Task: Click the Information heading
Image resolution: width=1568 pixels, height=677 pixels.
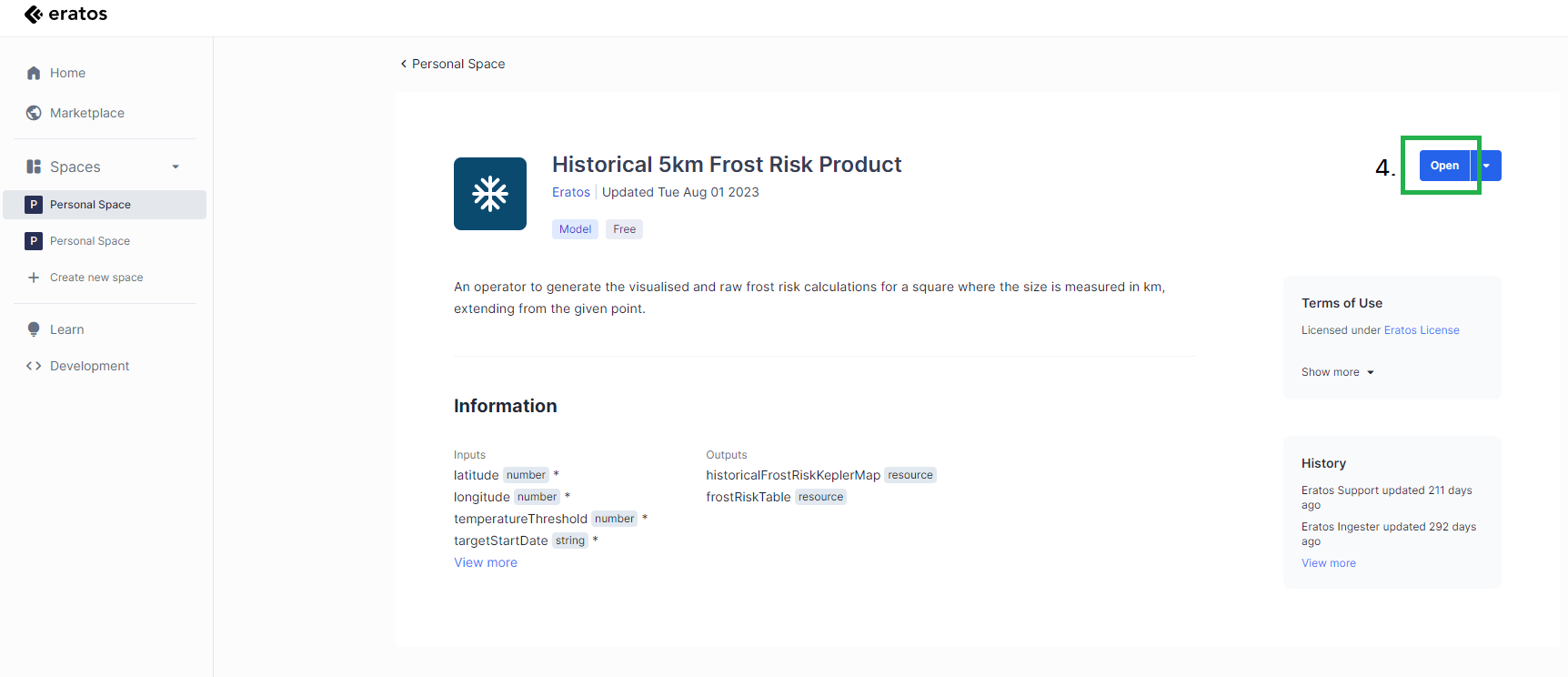Action: point(506,406)
